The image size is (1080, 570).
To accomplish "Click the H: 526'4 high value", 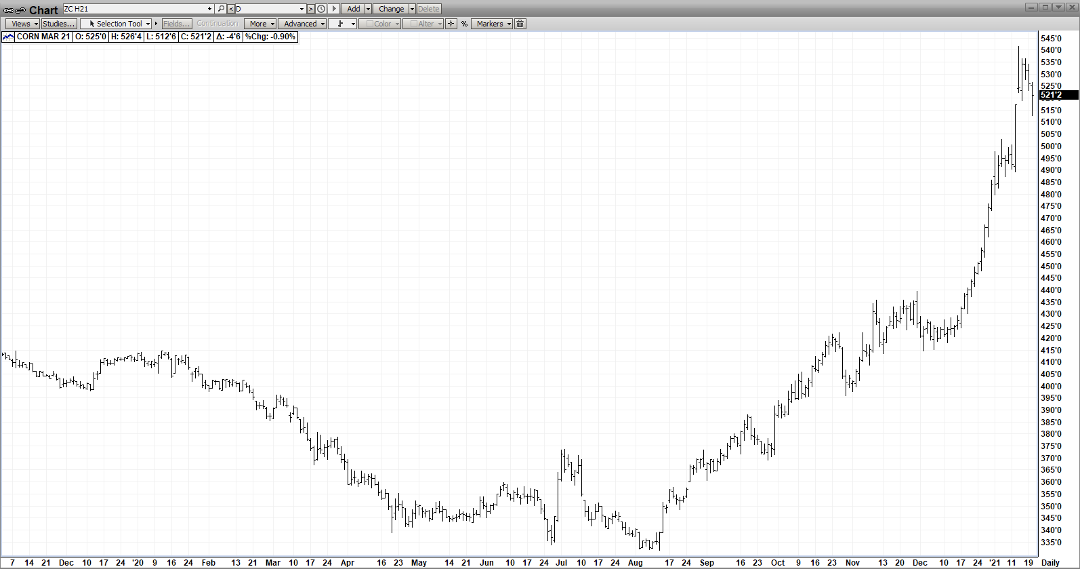I will point(125,36).
